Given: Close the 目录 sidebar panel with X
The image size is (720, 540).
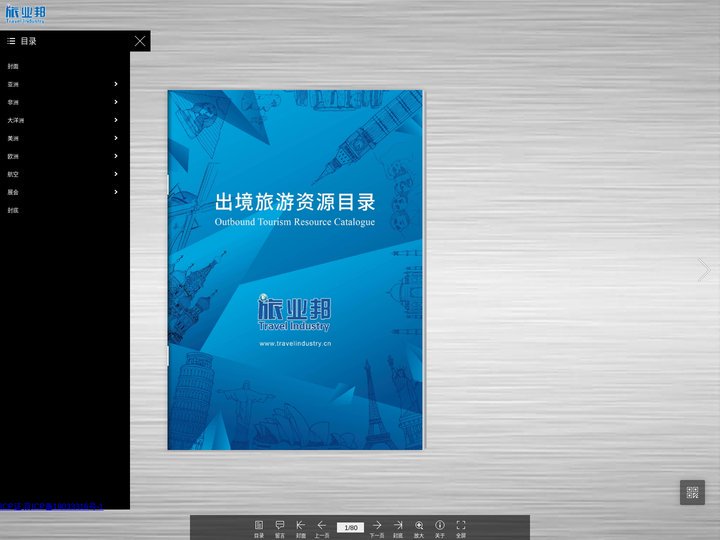Looking at the screenshot, I should [140, 41].
